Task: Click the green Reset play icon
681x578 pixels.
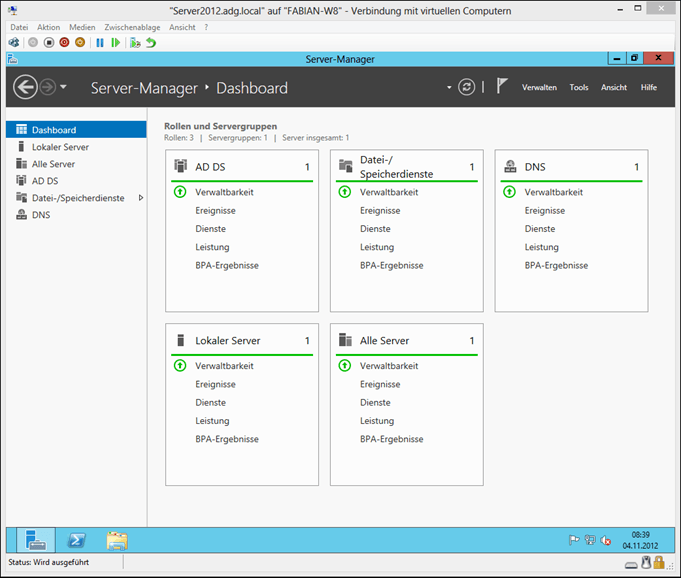Action: pyautogui.click(x=115, y=43)
